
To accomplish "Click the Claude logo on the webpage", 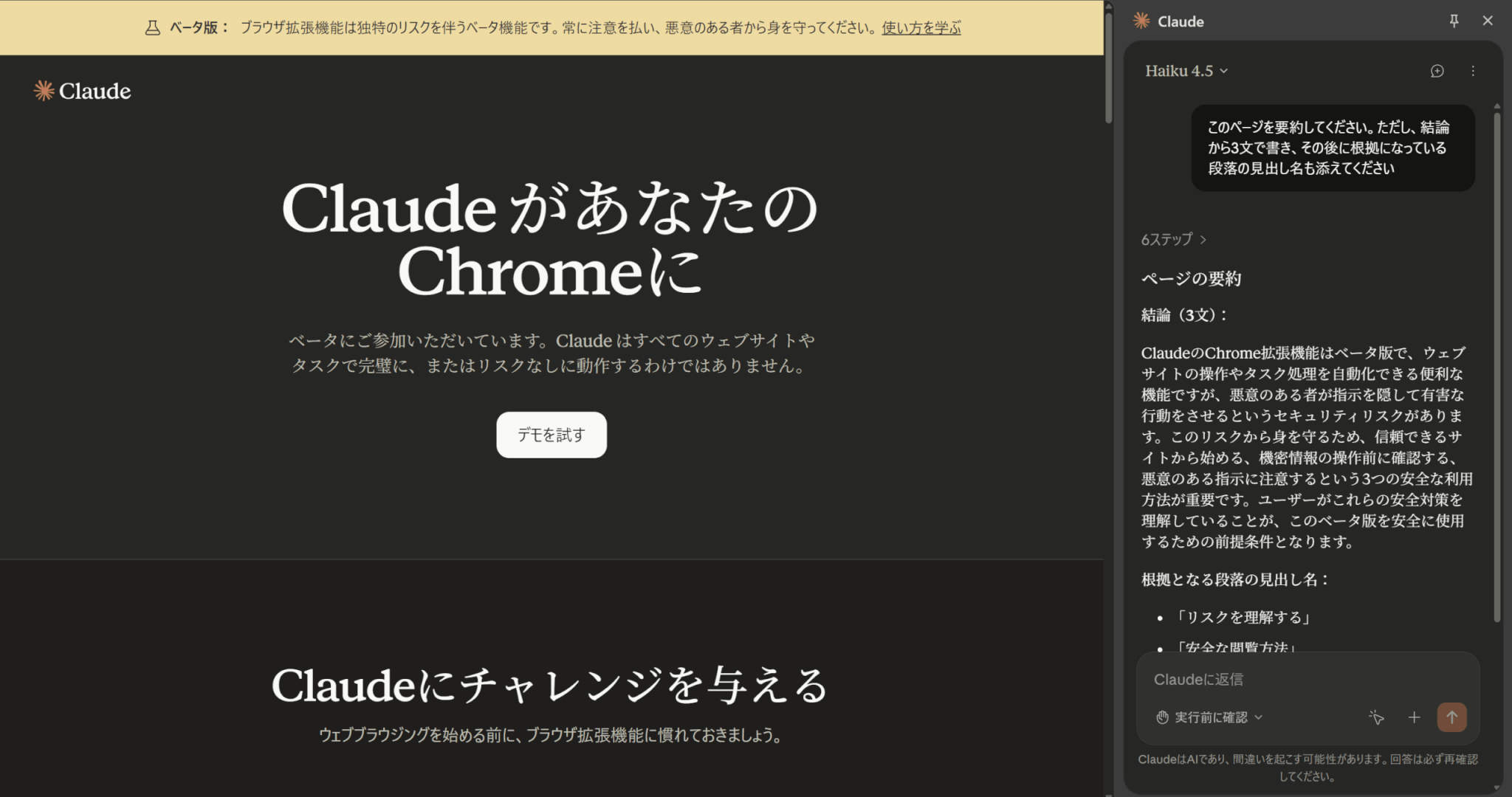I will coord(83,91).
